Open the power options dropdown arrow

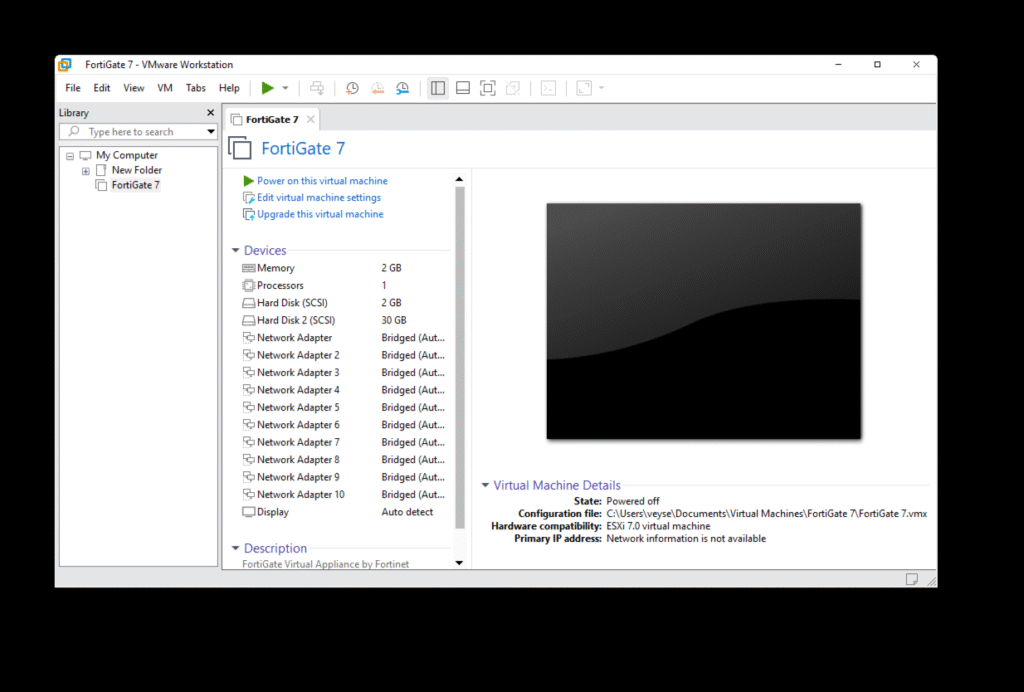285,88
